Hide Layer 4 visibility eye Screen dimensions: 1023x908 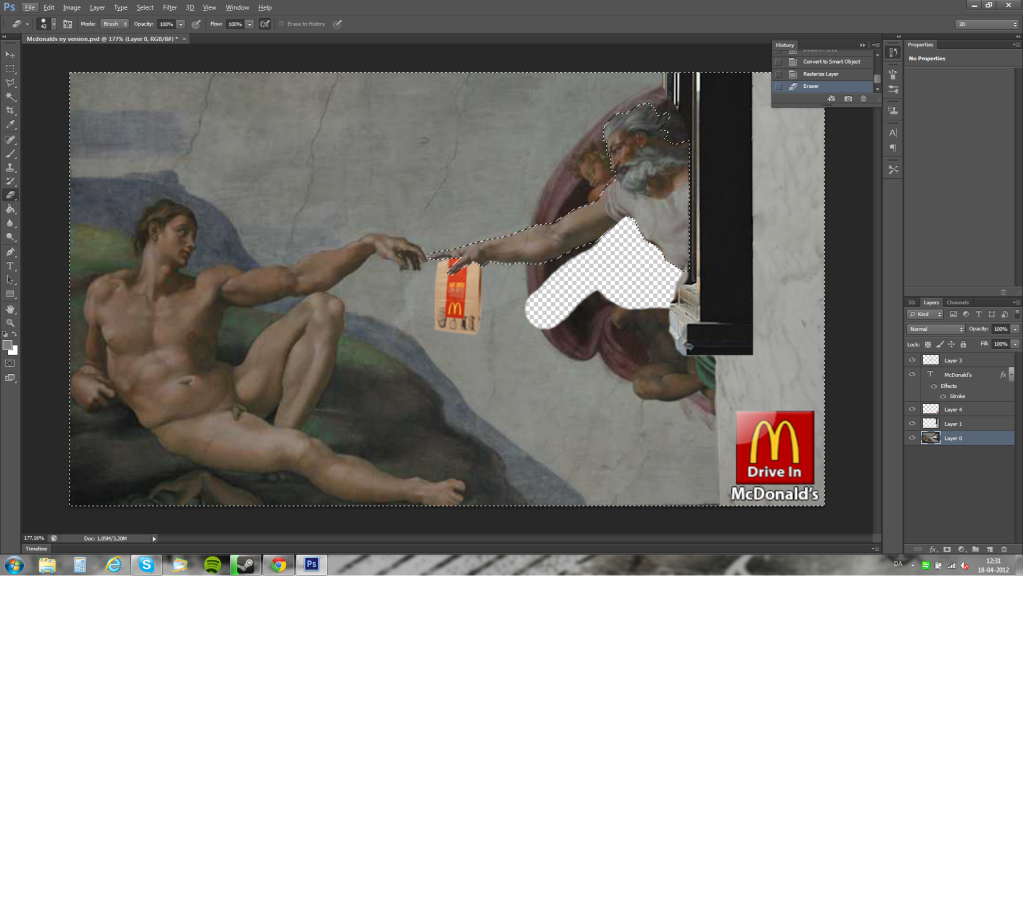coord(912,409)
